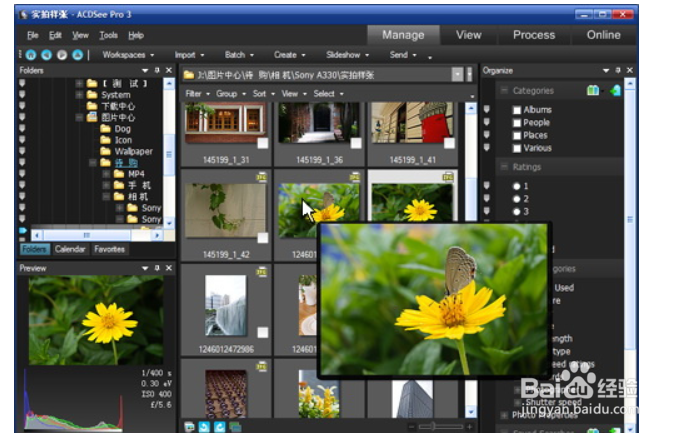Check the Places category checkbox
The image size is (678, 433).
517,135
